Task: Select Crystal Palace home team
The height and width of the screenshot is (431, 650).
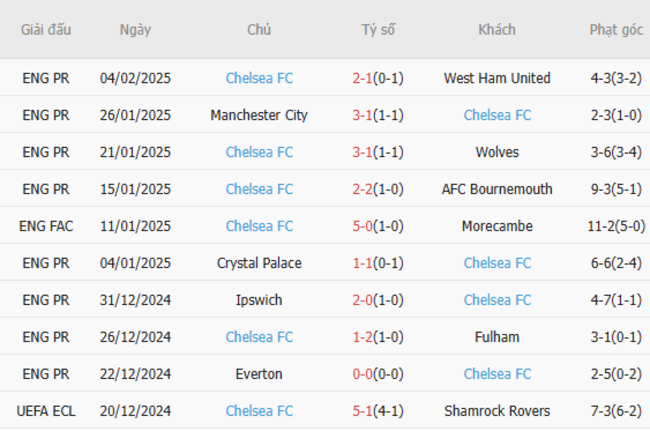Action: click(x=259, y=263)
